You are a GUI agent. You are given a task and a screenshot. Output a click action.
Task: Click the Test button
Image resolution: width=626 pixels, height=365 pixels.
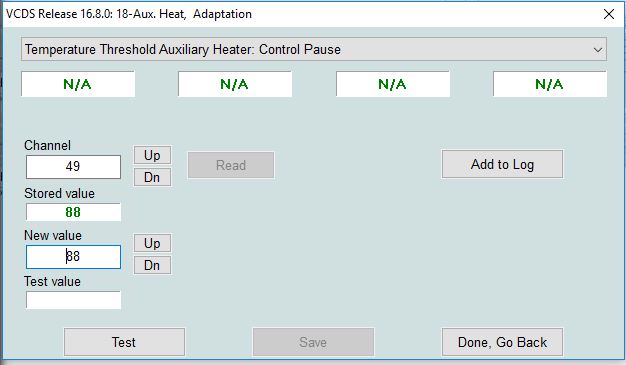click(124, 342)
